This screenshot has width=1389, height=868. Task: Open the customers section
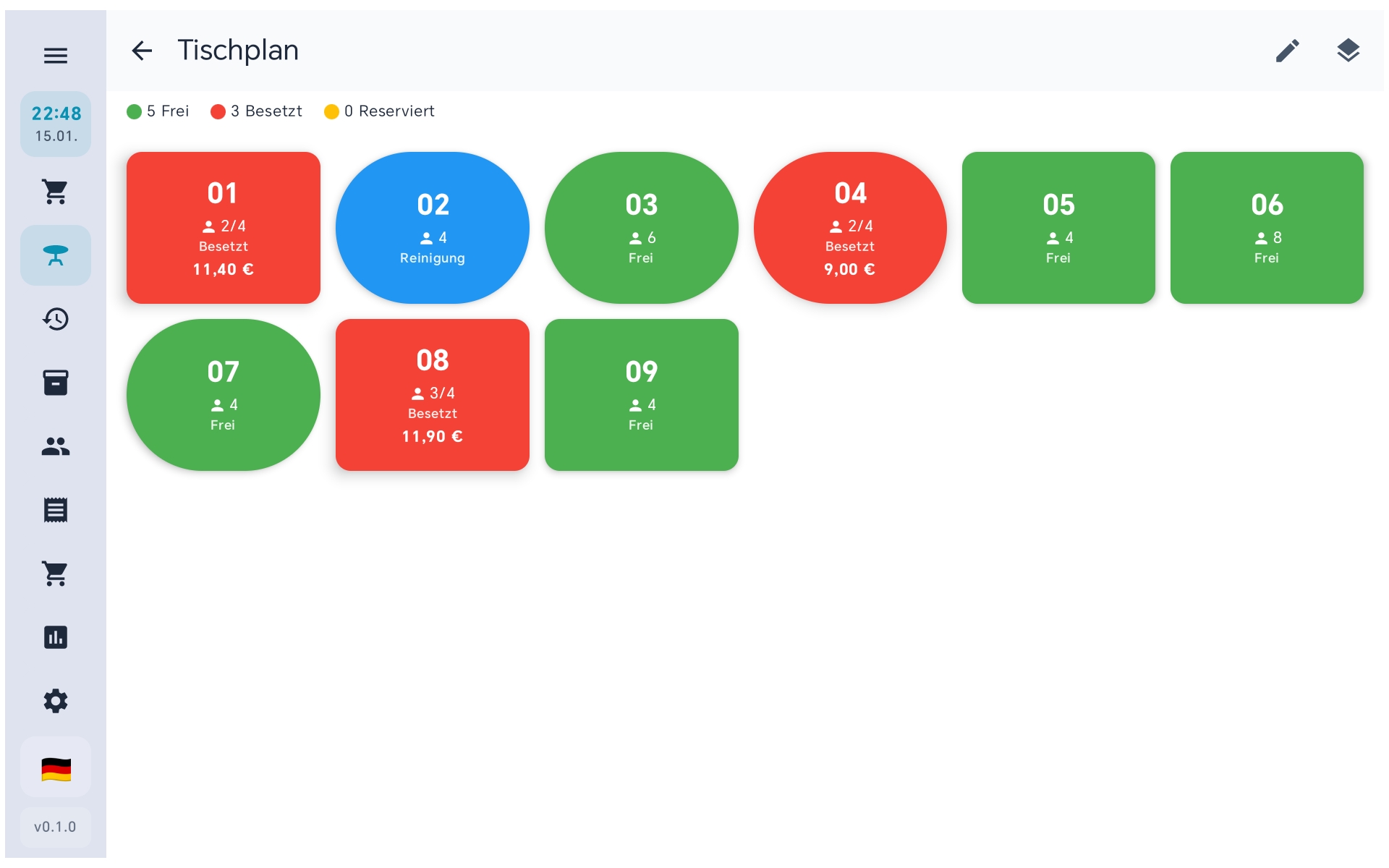pyautogui.click(x=56, y=446)
